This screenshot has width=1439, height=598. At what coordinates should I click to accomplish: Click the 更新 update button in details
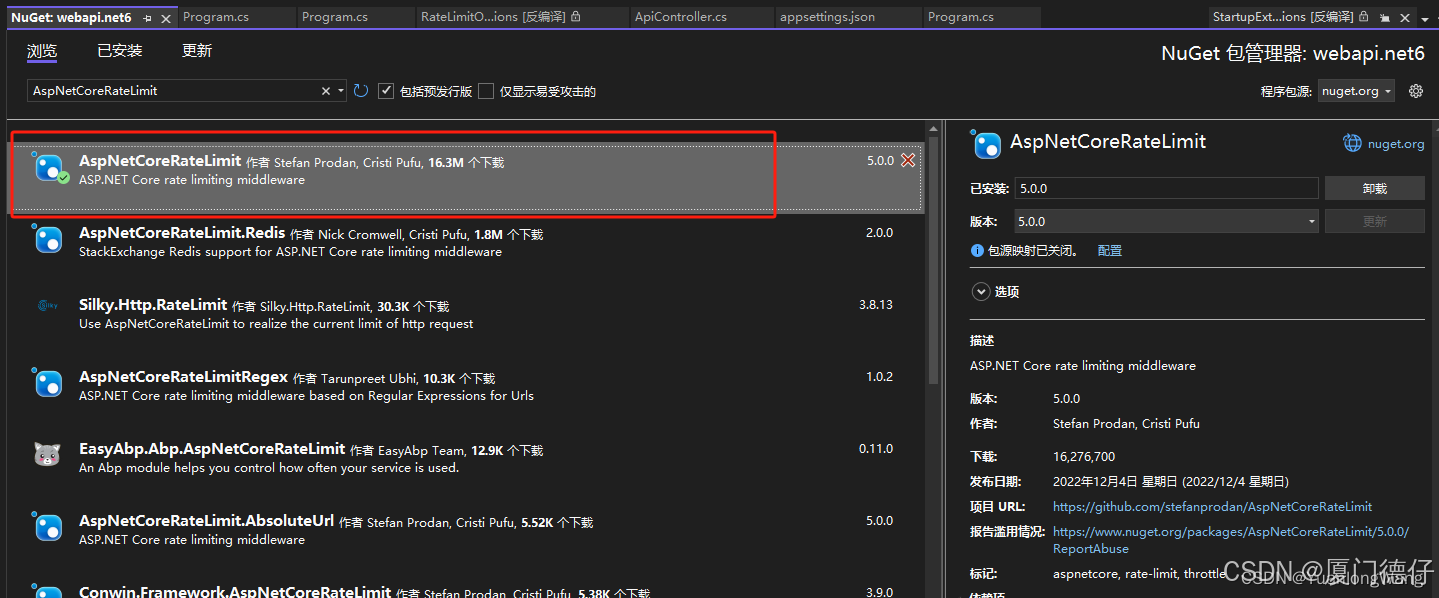pos(1374,221)
